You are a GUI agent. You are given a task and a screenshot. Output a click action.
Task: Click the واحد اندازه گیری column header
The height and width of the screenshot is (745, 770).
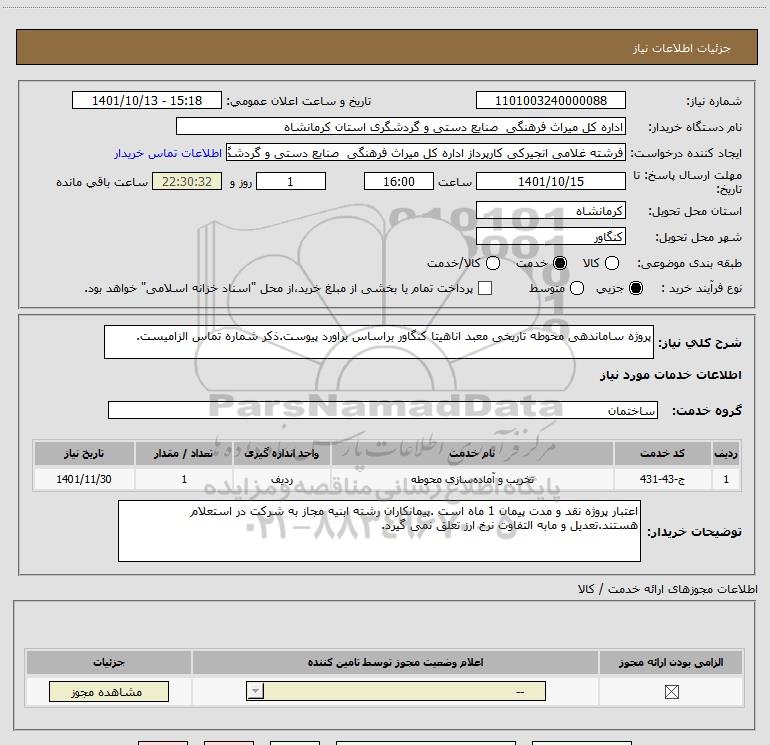click(282, 453)
